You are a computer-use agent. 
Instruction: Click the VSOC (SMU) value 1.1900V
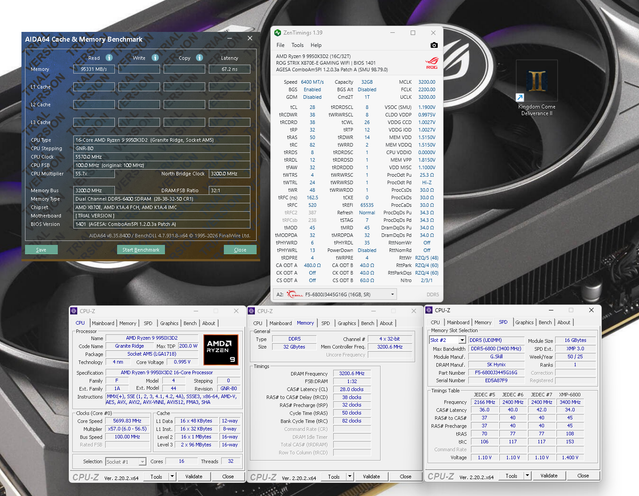[427, 107]
